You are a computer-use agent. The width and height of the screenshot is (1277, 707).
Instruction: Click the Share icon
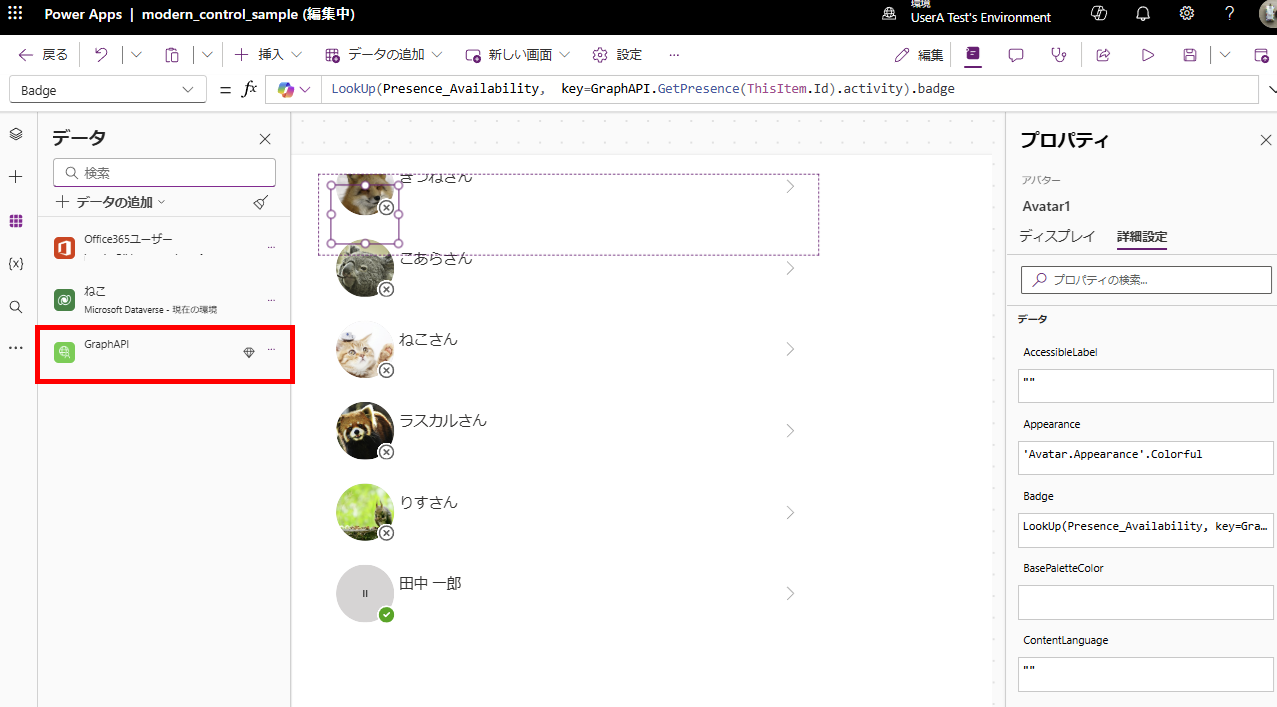pyautogui.click(x=1102, y=54)
